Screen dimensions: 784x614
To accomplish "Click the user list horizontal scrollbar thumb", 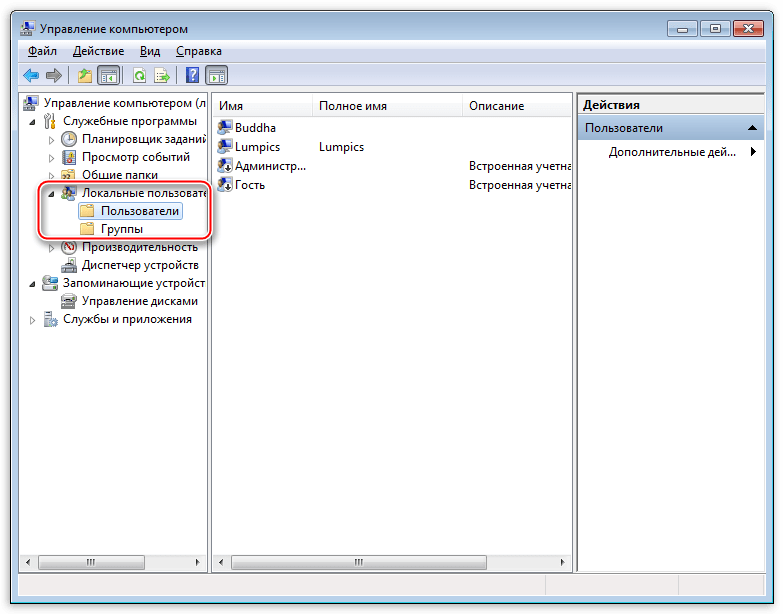I will tap(358, 562).
